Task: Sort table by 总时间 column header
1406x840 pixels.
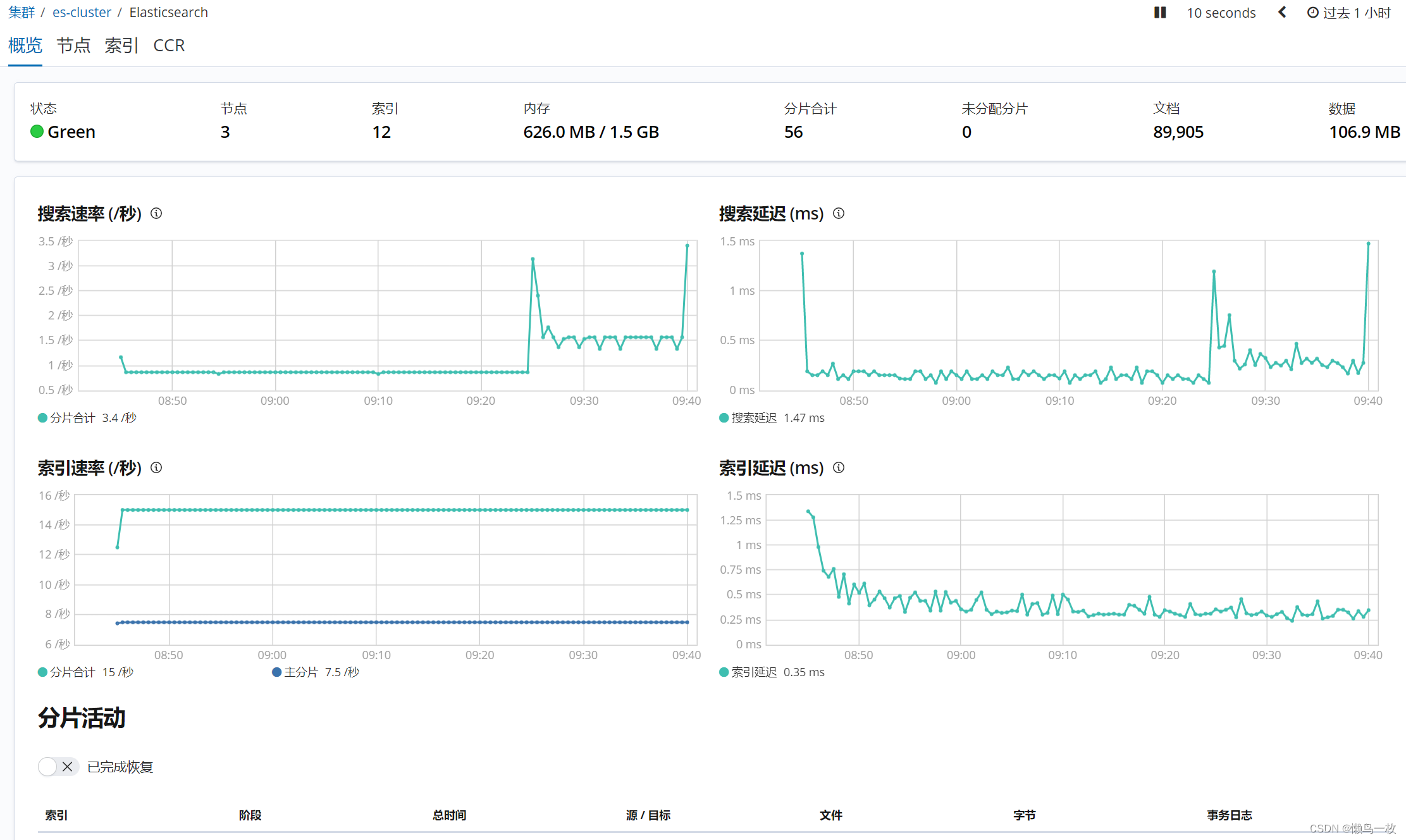Action: (449, 815)
